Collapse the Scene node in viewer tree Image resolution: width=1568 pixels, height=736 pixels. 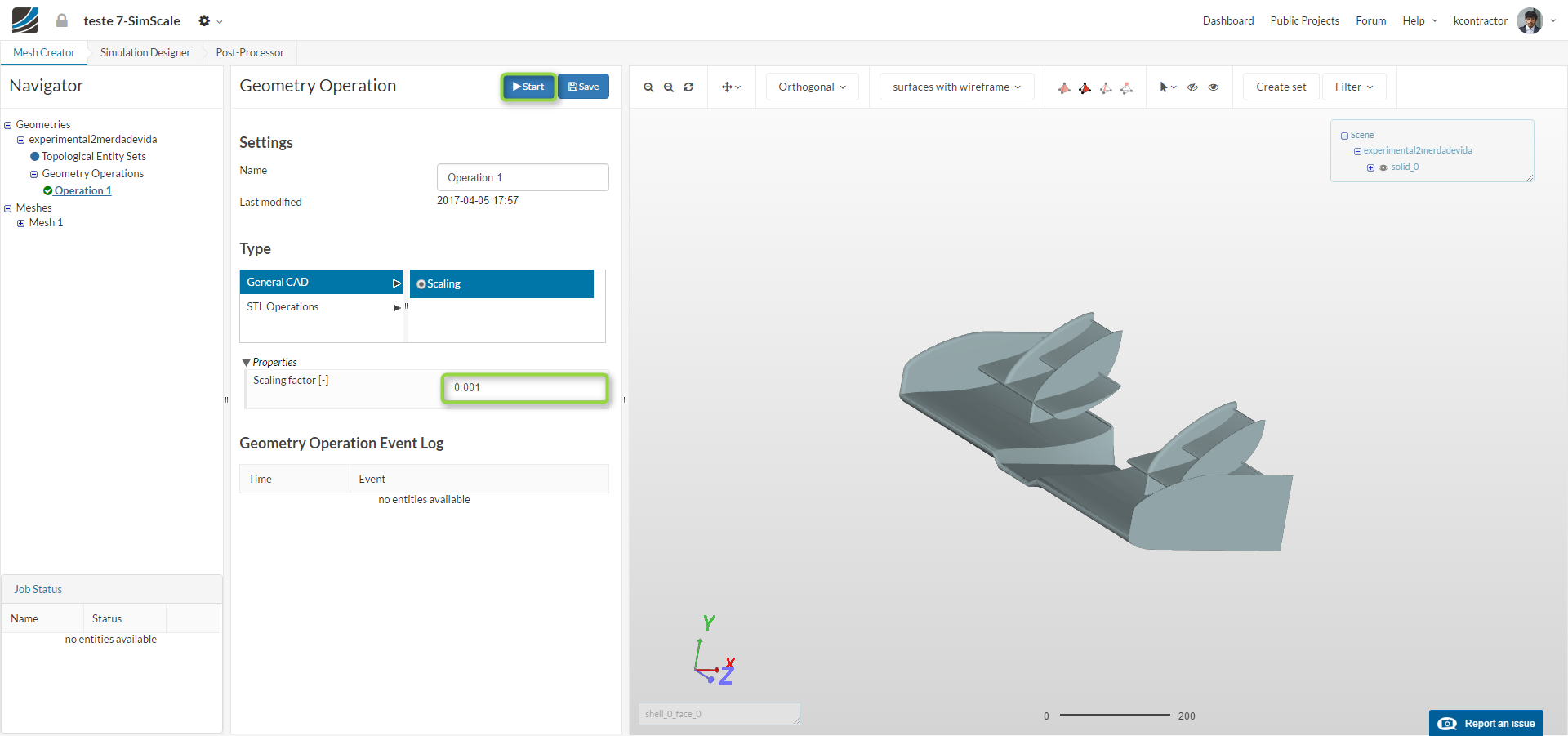1344,136
